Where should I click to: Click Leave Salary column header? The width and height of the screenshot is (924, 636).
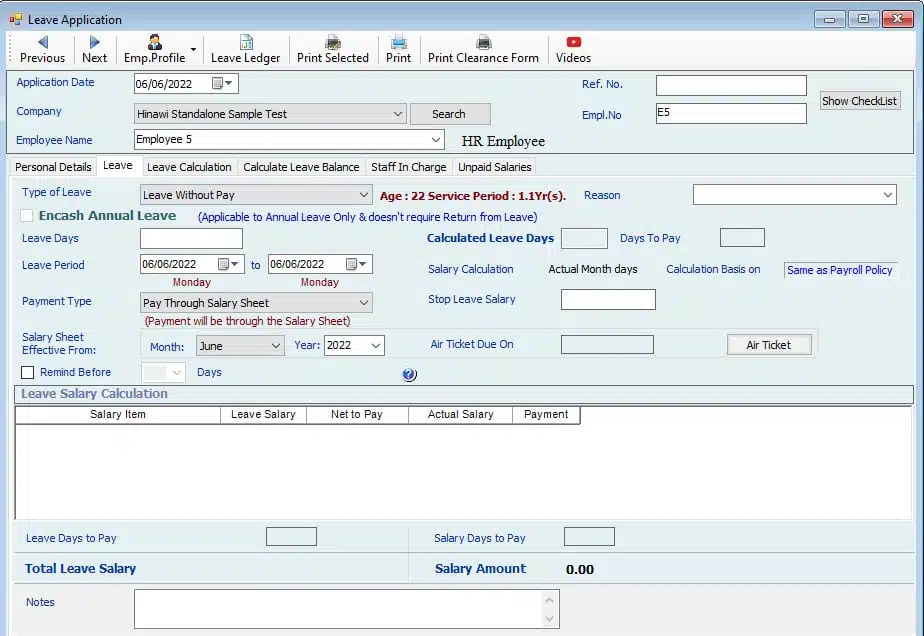tap(263, 414)
